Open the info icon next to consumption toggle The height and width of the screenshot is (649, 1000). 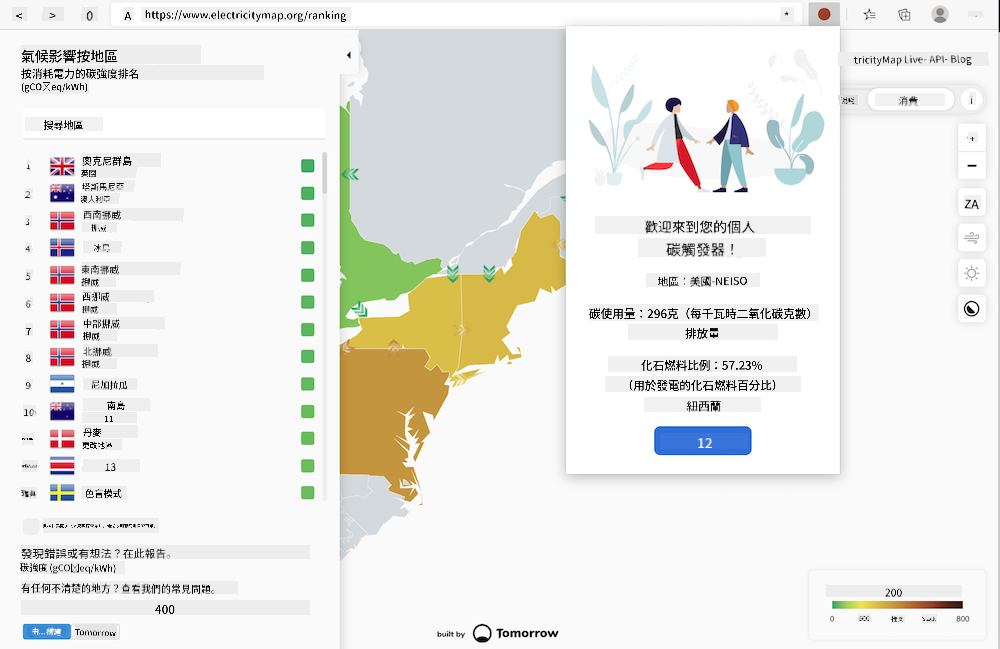coord(971,100)
